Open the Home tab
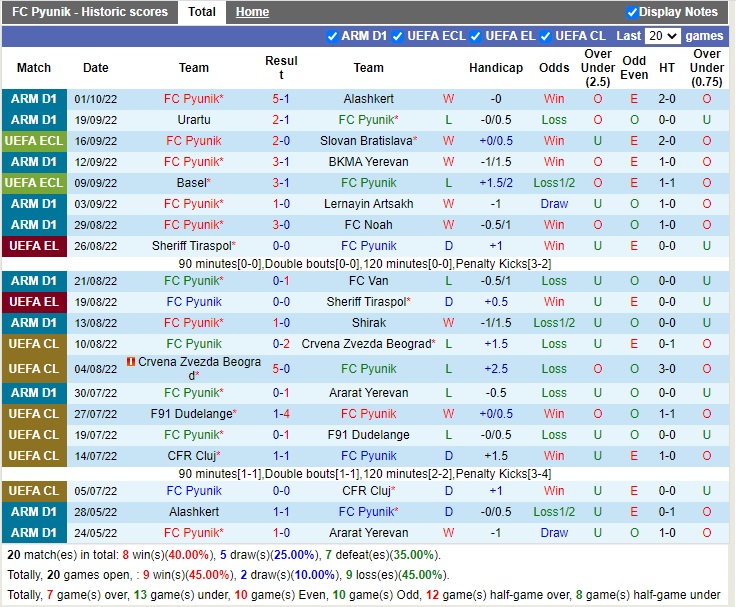736x607 pixels. pos(252,12)
